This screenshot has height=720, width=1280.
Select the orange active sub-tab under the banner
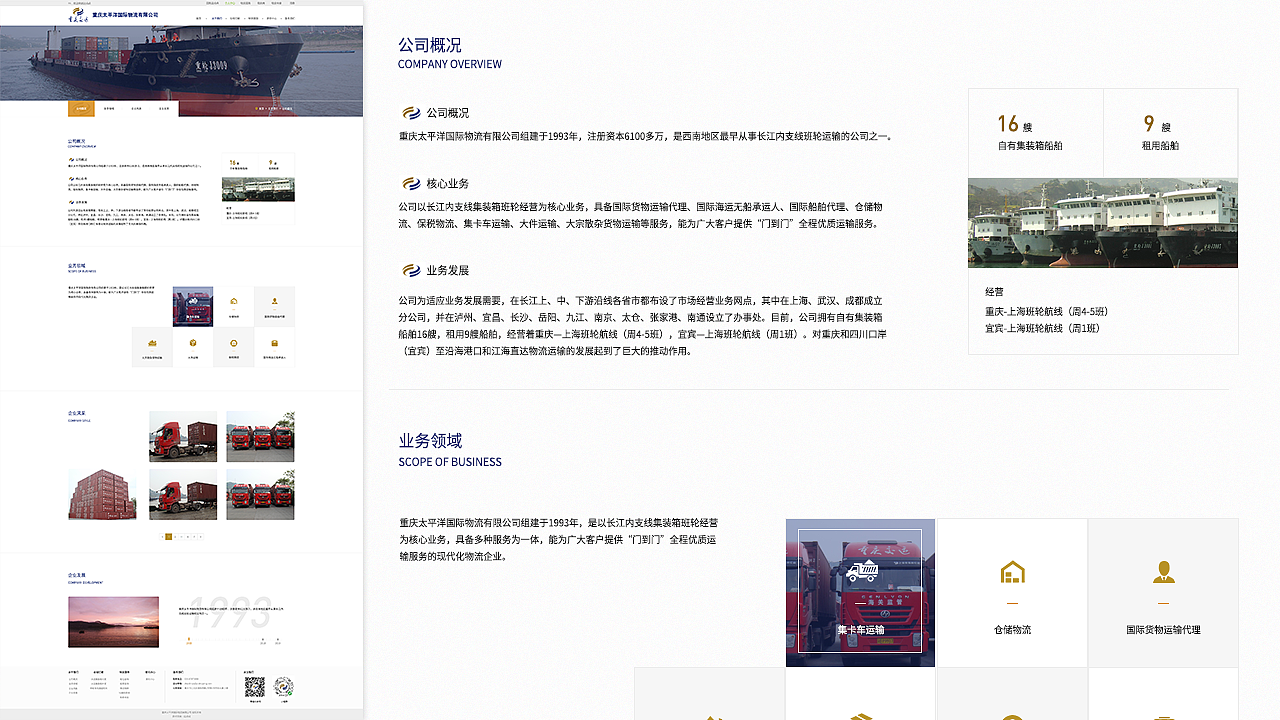pyautogui.click(x=81, y=108)
